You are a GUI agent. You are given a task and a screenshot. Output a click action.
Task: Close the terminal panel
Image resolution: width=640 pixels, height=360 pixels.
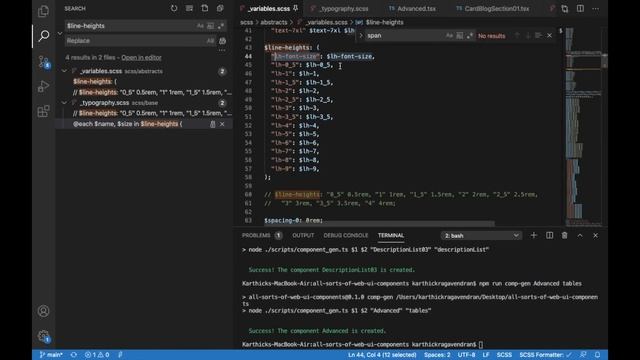(596, 236)
